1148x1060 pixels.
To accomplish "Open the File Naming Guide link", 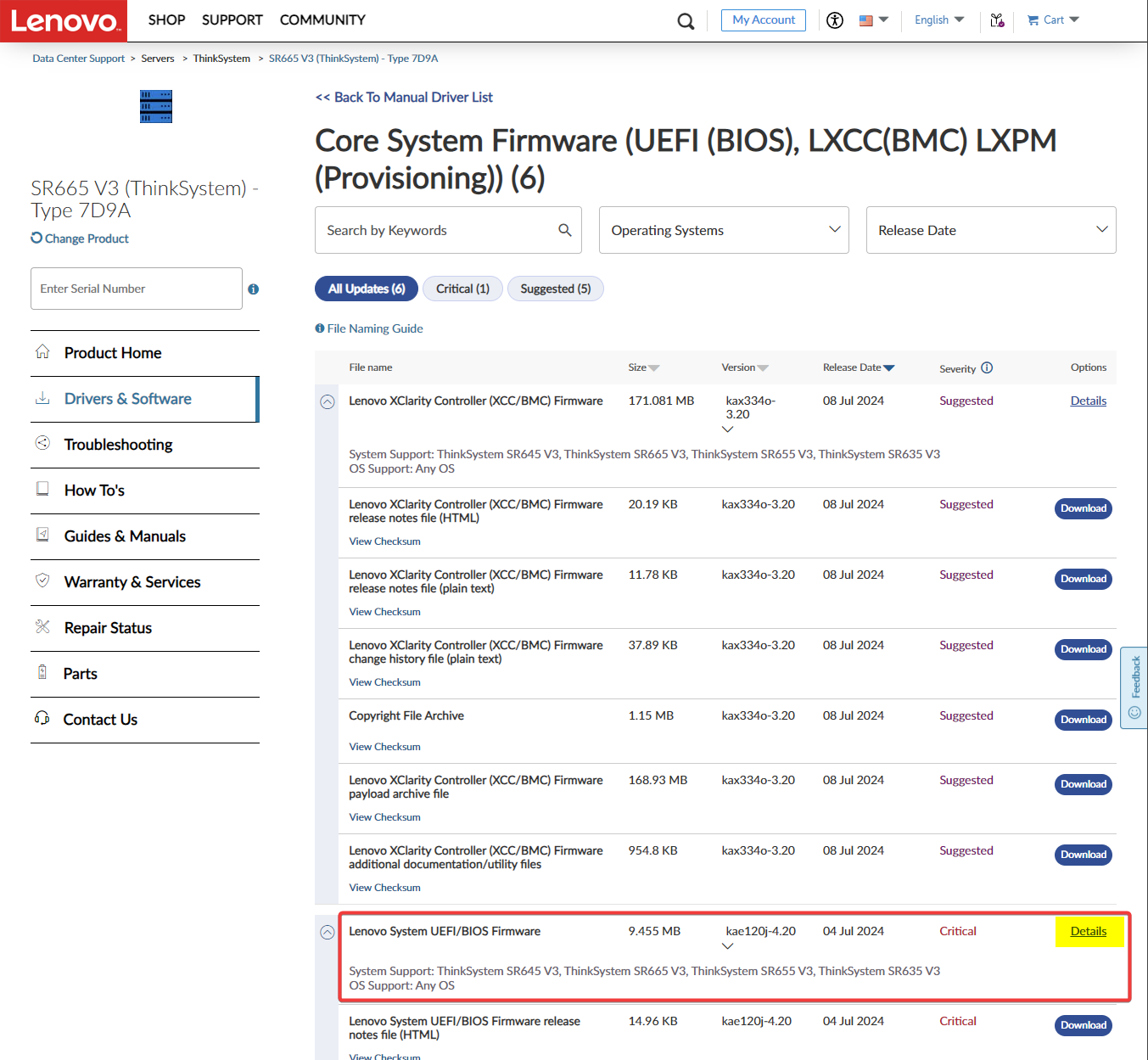I will coord(375,328).
